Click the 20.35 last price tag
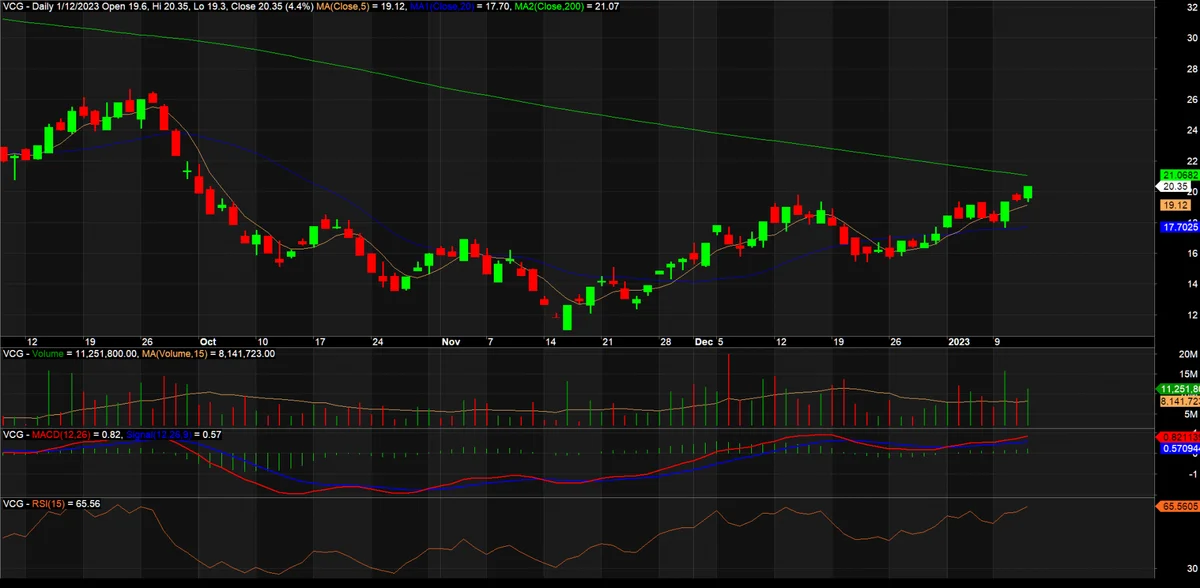The image size is (1200, 588). [x=1174, y=187]
